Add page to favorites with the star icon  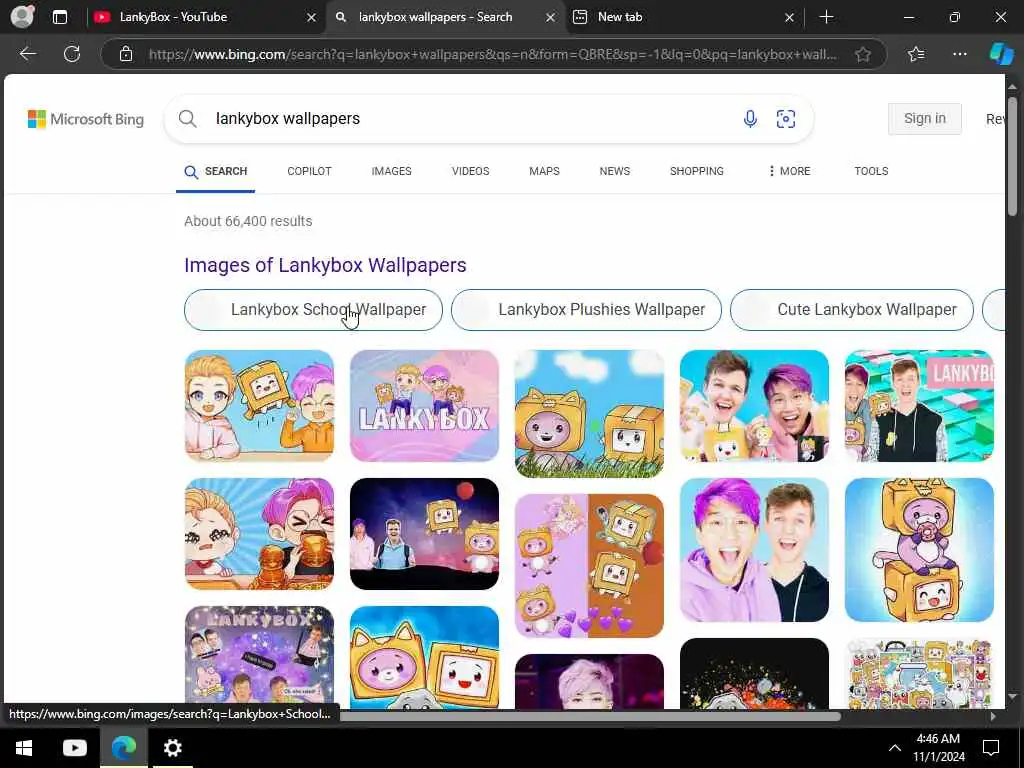point(863,54)
